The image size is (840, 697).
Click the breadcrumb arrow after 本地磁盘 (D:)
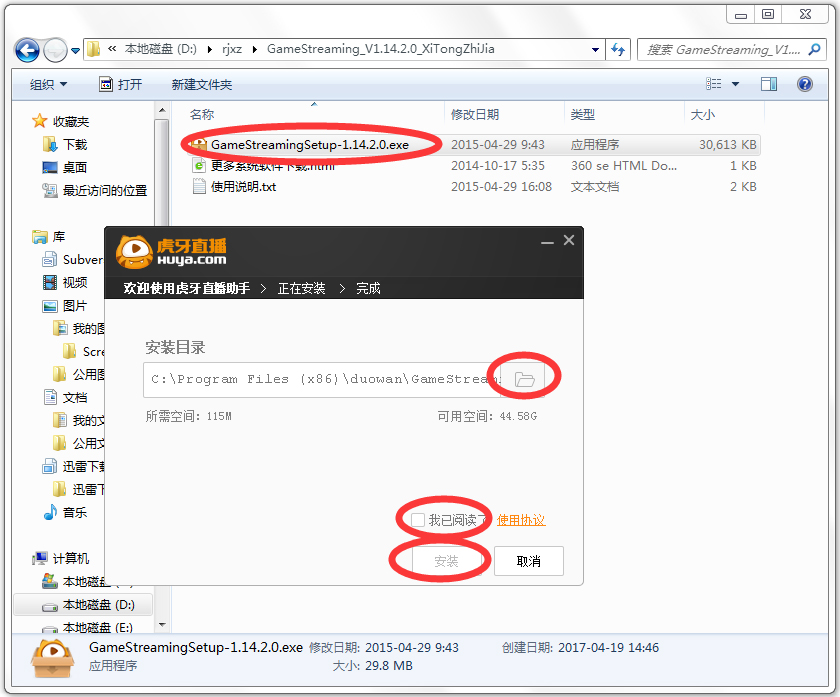(209, 49)
